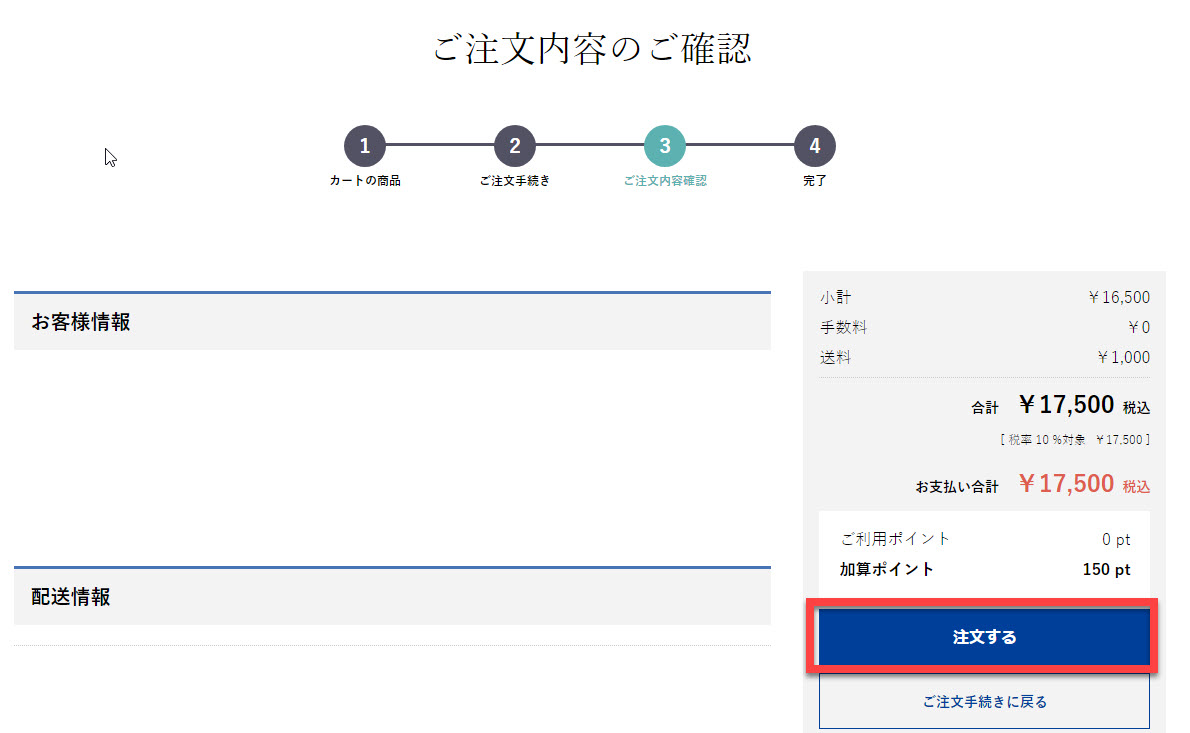Click the 小計 amount ￥16,500
The height and width of the screenshot is (733, 1190).
pos(1119,297)
